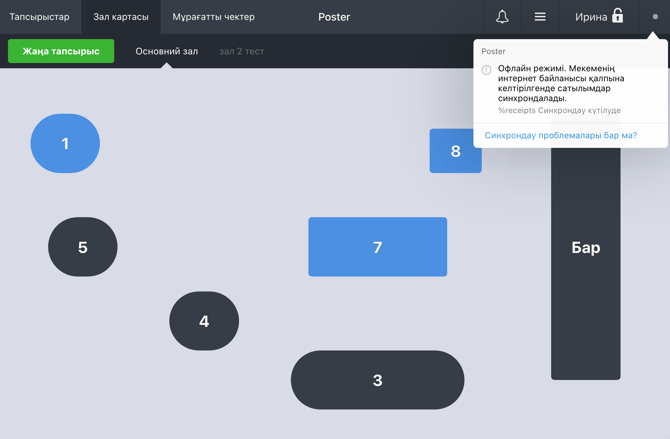Image resolution: width=670 pixels, height=439 pixels.
Task: Click the Офлайн режимі message text
Action: coord(561,83)
